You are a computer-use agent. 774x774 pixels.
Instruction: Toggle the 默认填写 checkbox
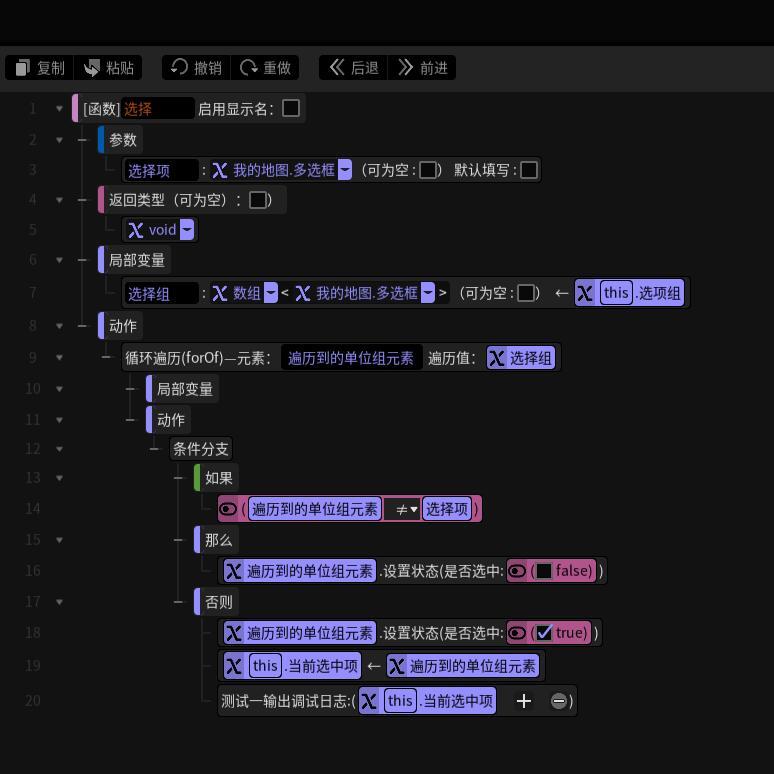(x=529, y=170)
